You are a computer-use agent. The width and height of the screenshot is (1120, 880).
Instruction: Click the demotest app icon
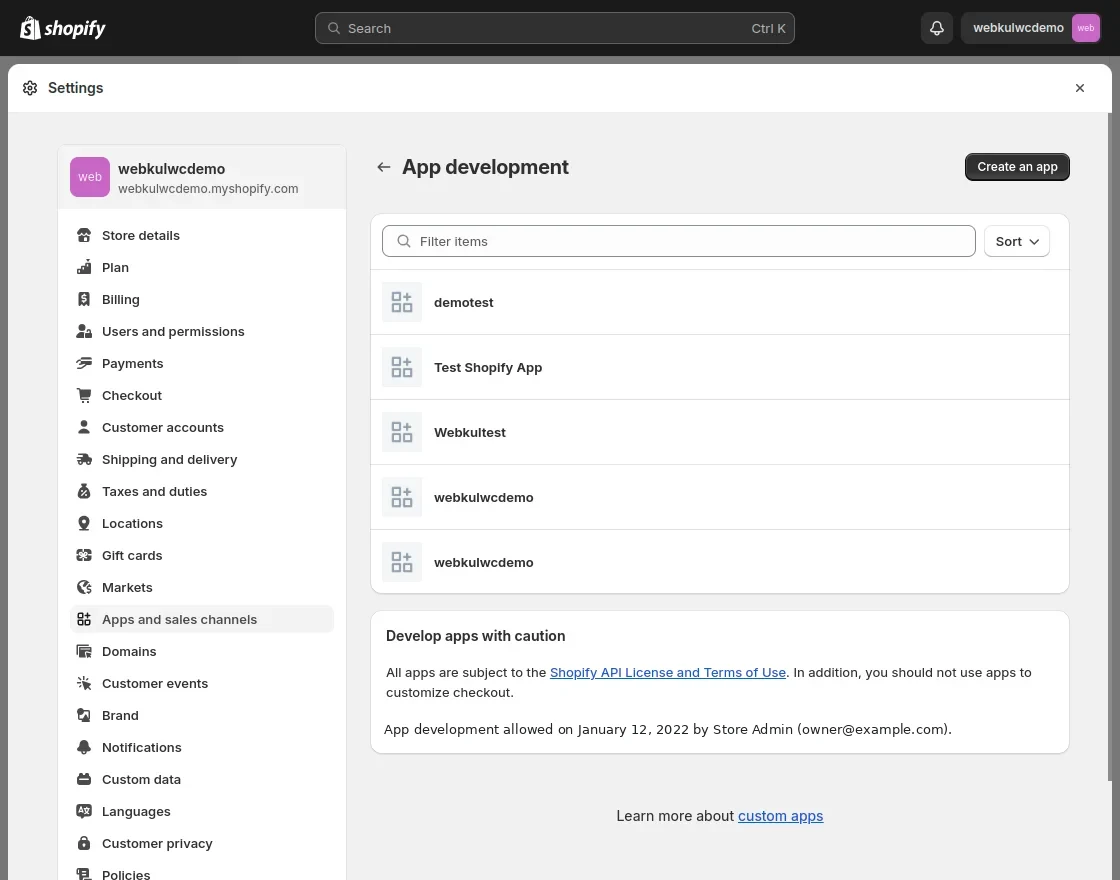[402, 302]
